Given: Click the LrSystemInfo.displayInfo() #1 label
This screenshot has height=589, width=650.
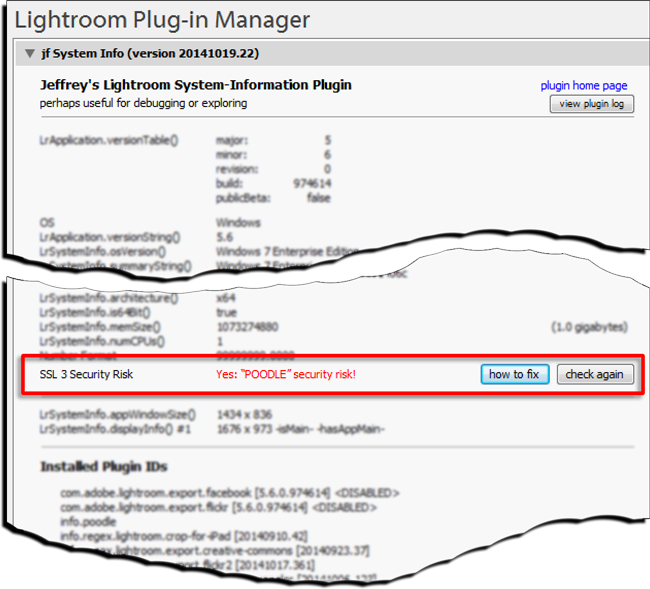Looking at the screenshot, I should click(x=115, y=429).
